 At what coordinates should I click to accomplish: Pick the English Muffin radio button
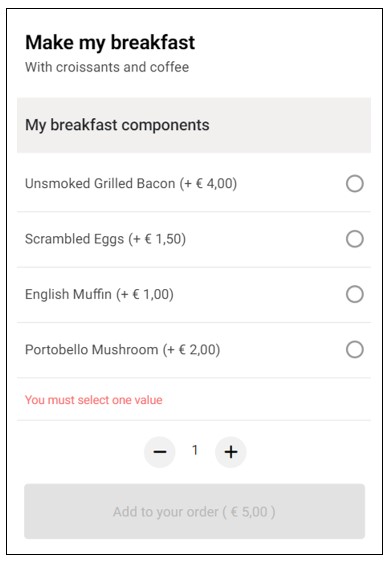pos(355,294)
